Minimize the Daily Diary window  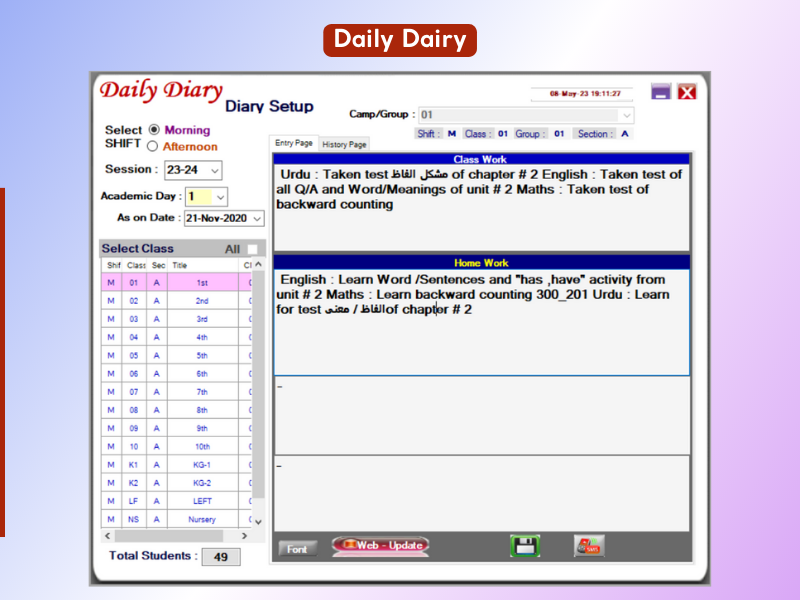tap(660, 92)
